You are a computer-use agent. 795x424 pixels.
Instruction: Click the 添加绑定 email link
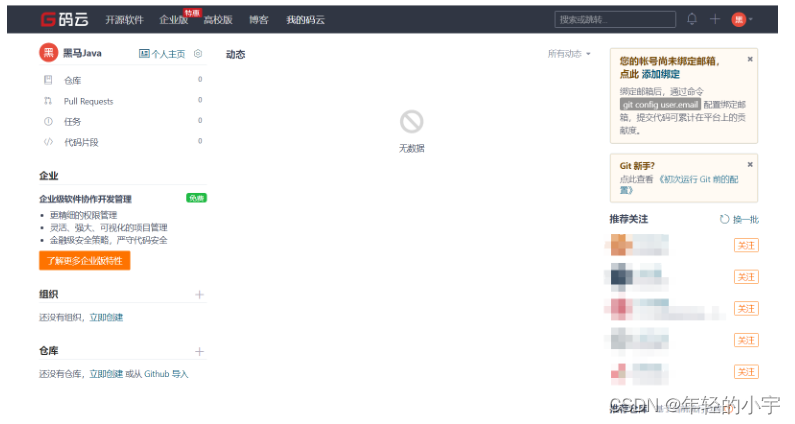(x=661, y=74)
